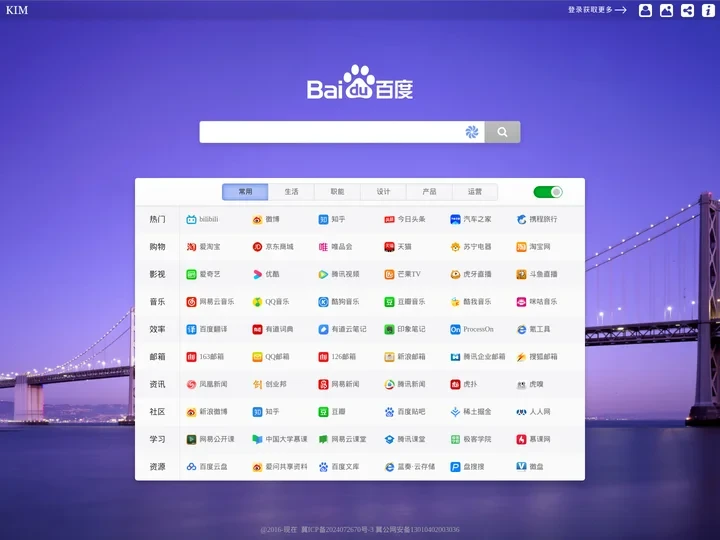Open the wallpaper image icon in top bar
Viewport: 720px width, 540px height.
(x=666, y=10)
